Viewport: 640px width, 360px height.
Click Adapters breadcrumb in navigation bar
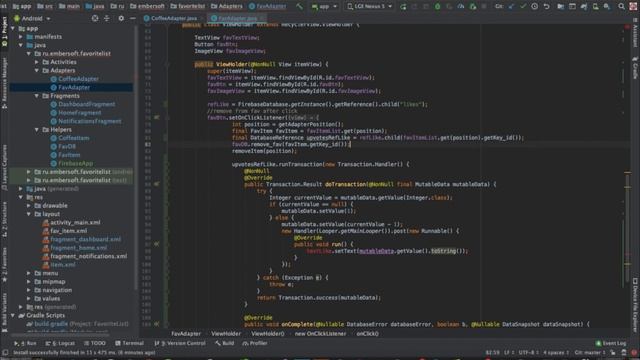(x=227, y=7)
